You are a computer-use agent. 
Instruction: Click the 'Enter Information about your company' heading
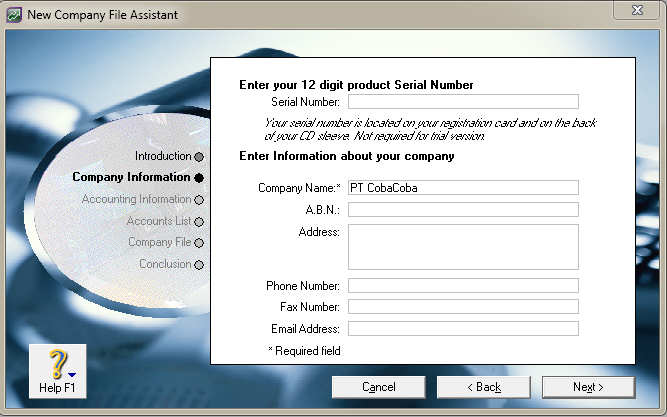coord(347,156)
